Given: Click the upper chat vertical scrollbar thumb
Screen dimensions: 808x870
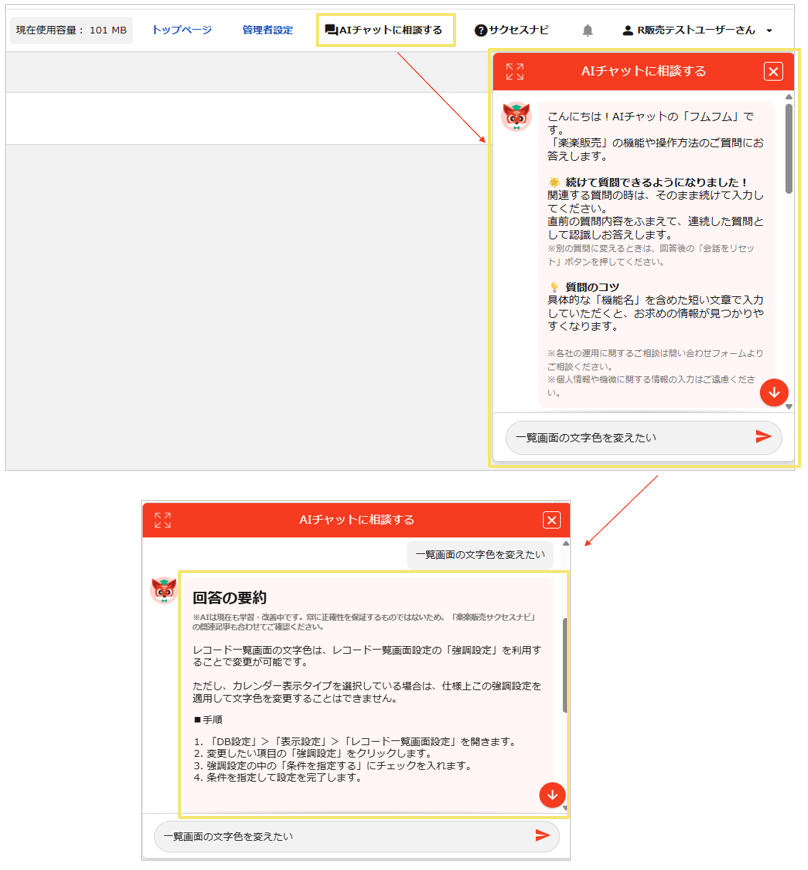Looking at the screenshot, I should [x=789, y=149].
